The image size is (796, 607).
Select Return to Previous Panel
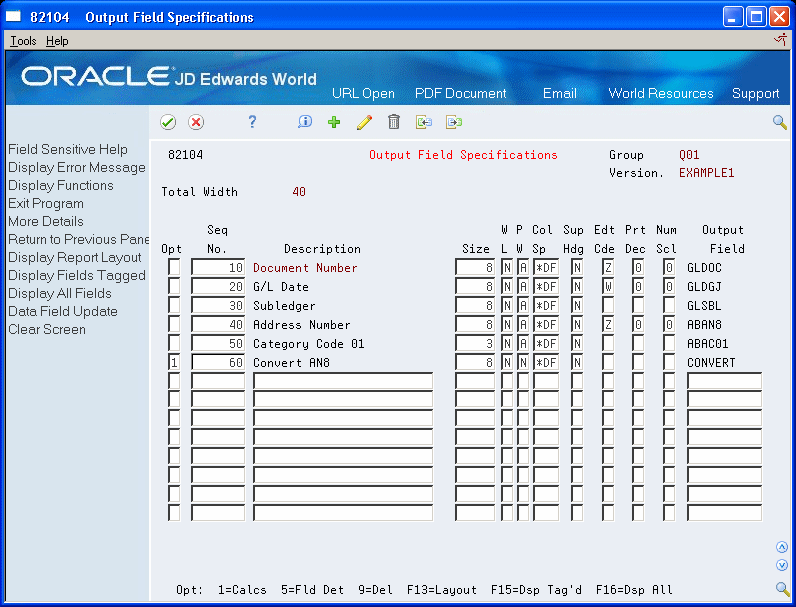click(x=78, y=239)
